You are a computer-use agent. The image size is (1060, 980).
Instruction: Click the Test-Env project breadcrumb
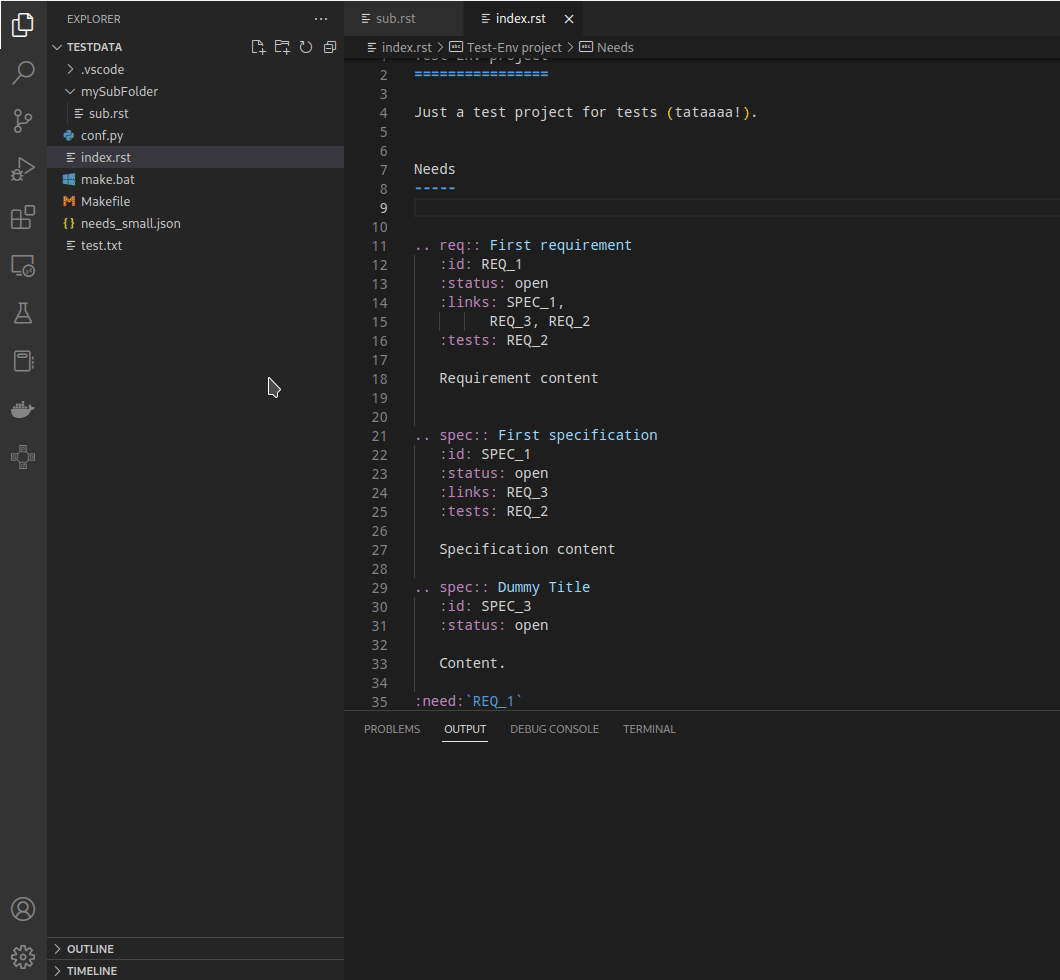[x=506, y=47]
